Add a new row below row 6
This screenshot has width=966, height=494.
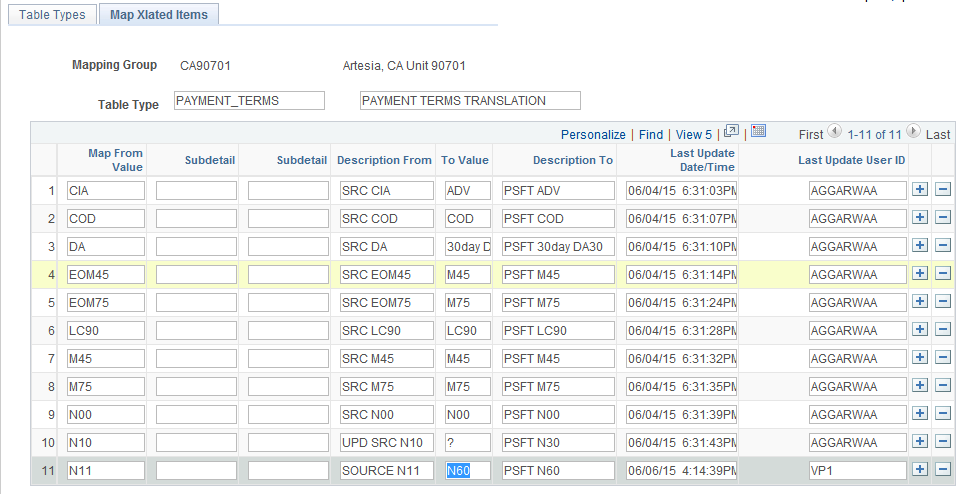point(920,330)
